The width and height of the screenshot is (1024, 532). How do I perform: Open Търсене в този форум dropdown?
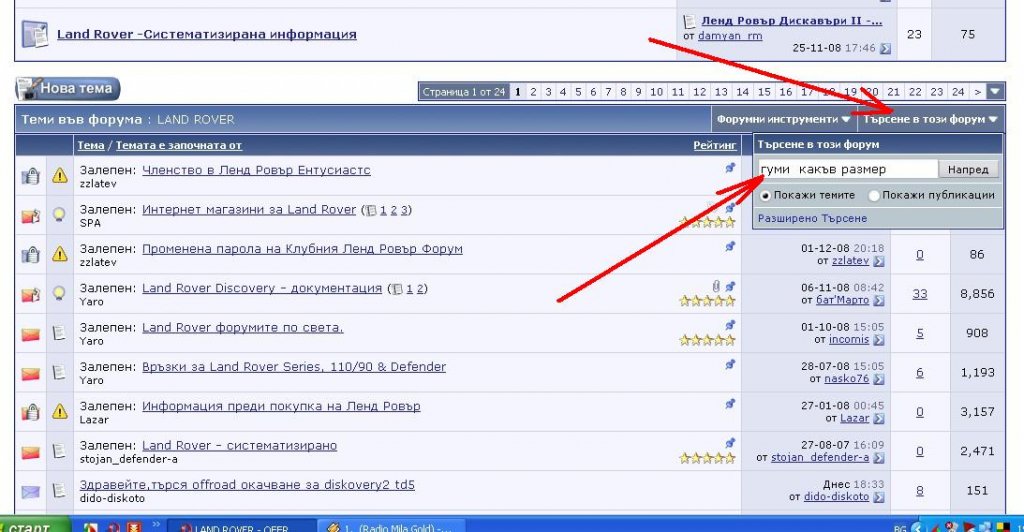[x=930, y=119]
